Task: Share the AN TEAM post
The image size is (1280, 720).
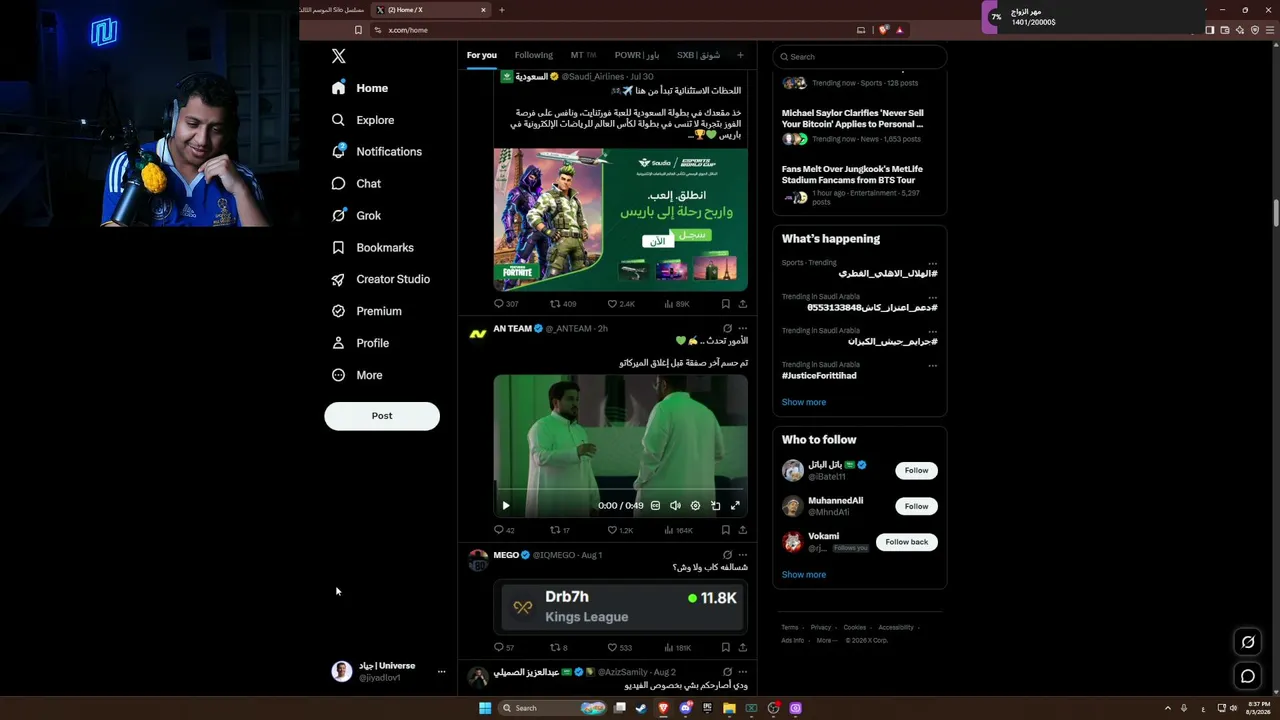Action: pos(742,530)
